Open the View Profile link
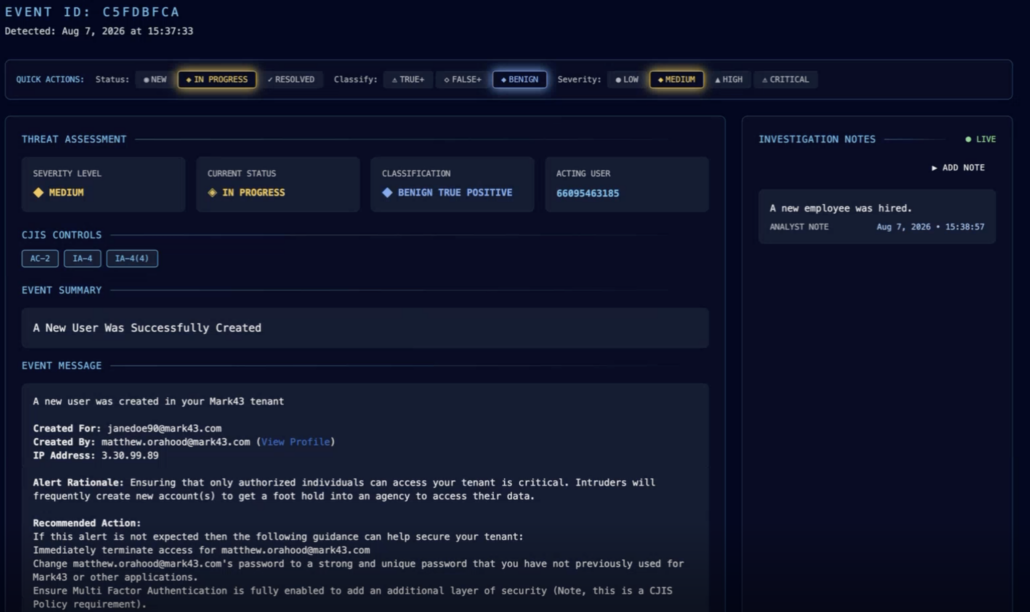 coord(296,442)
